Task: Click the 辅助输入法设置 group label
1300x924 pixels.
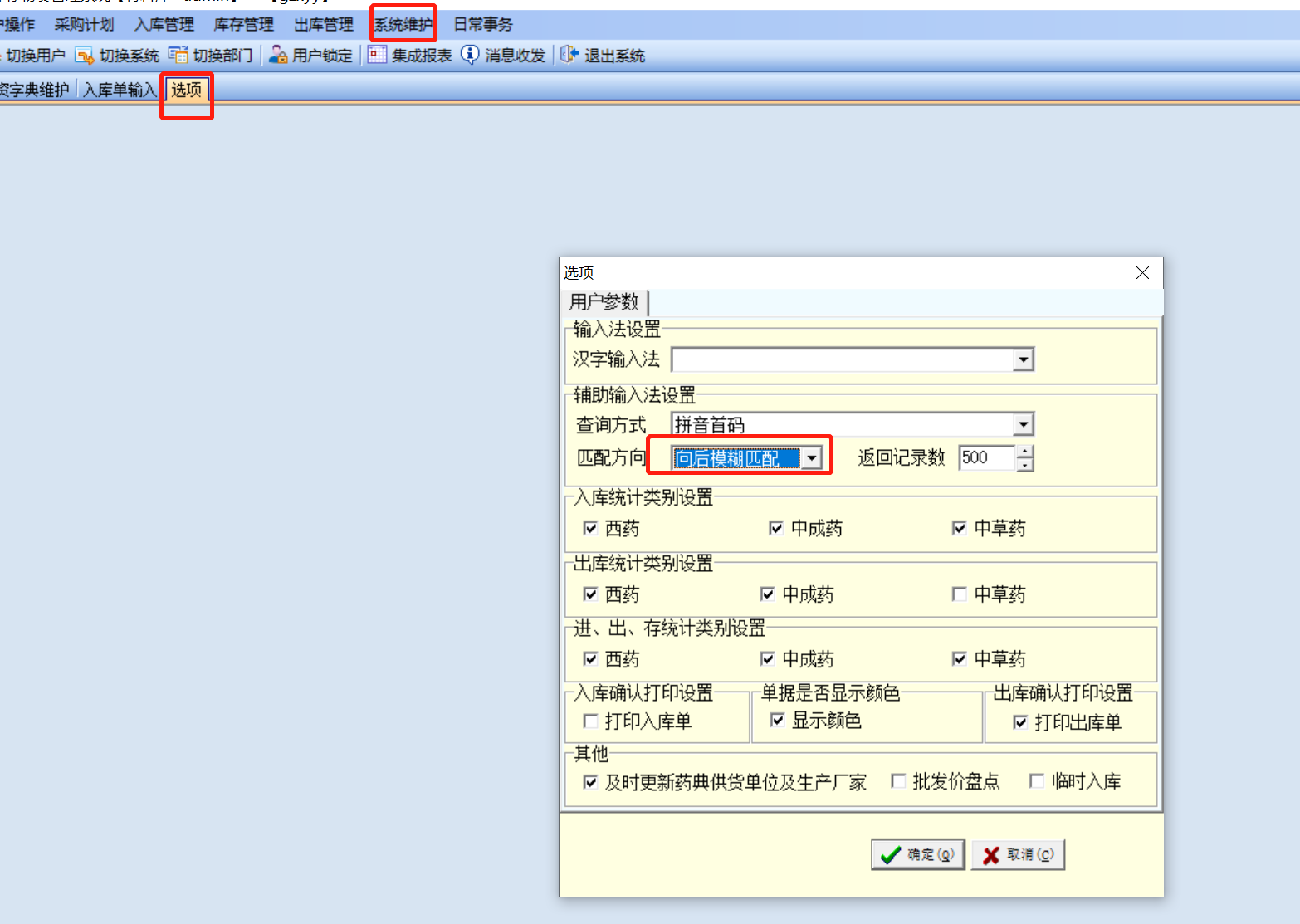Action: click(x=634, y=395)
